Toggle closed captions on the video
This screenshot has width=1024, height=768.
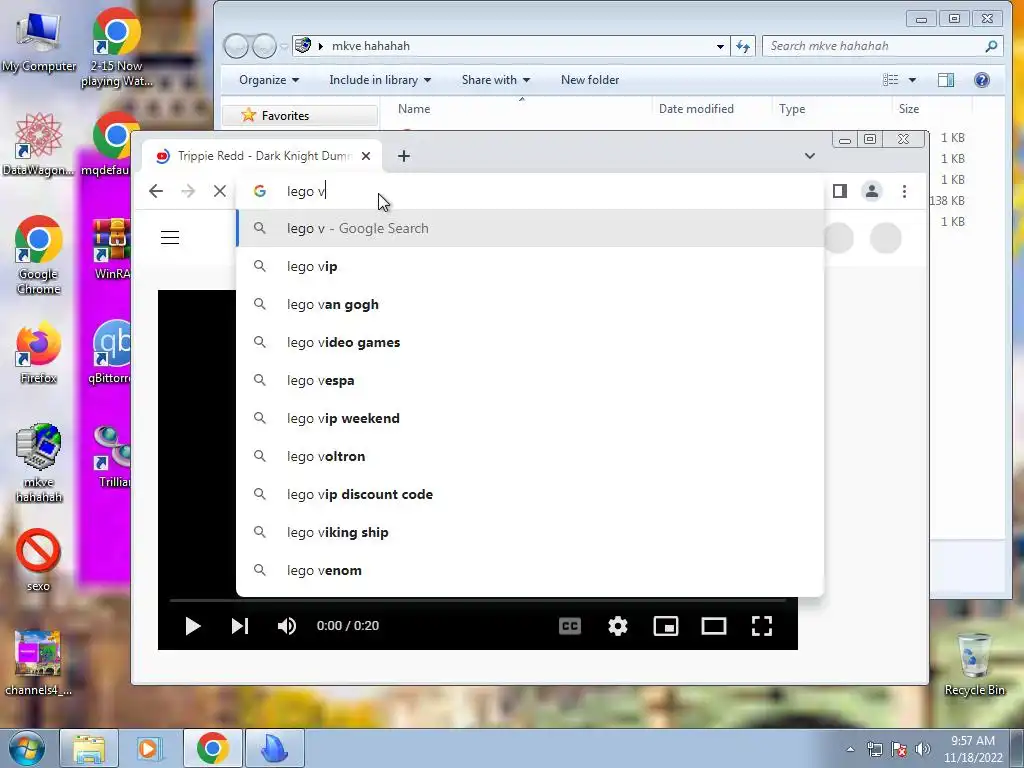(x=570, y=626)
